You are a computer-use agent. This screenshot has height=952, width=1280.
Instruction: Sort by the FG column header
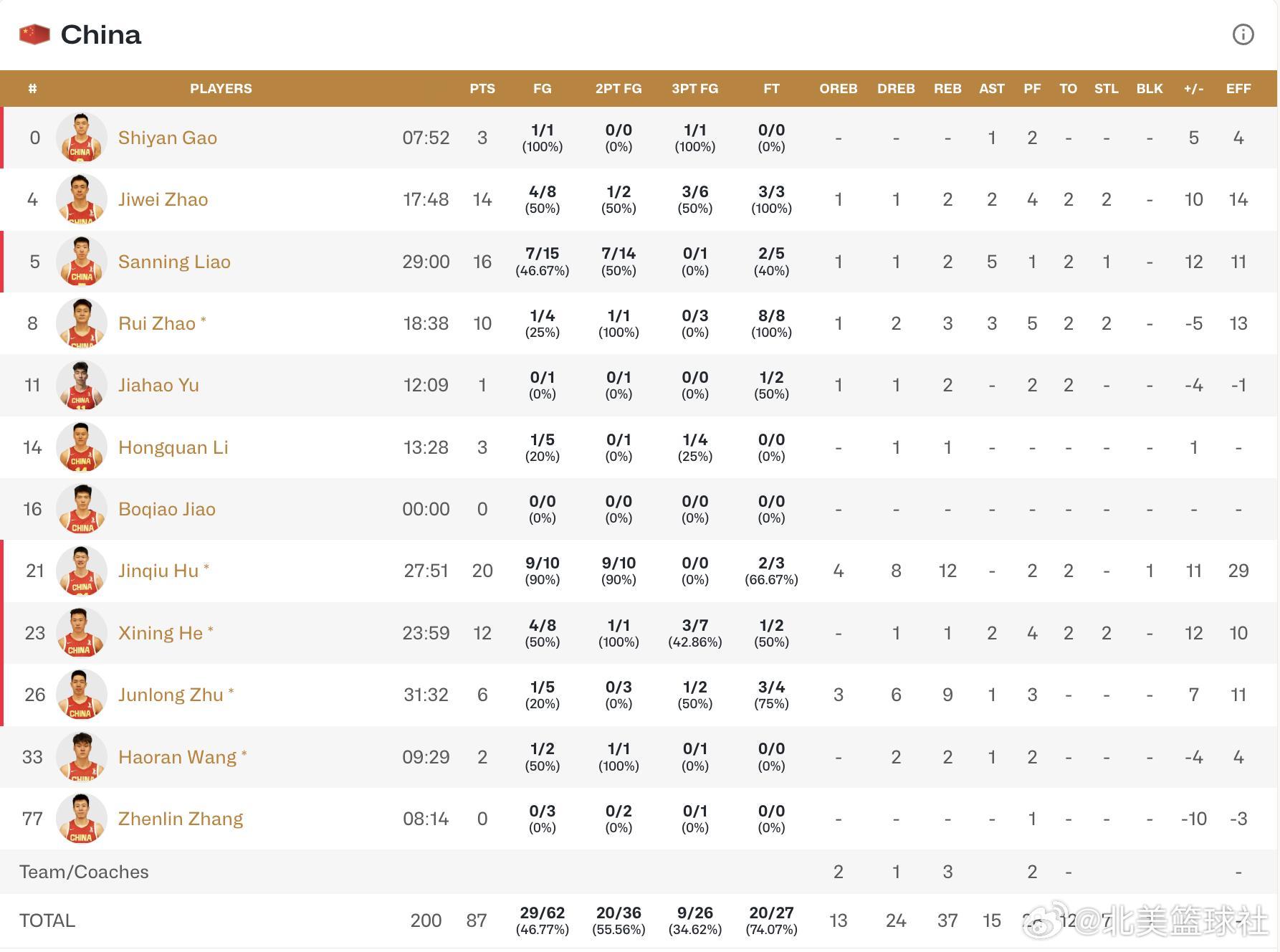[543, 89]
